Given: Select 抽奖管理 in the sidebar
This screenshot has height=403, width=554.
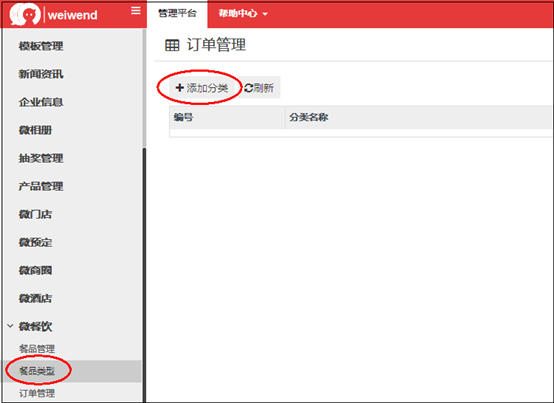Looking at the screenshot, I should (x=41, y=158).
